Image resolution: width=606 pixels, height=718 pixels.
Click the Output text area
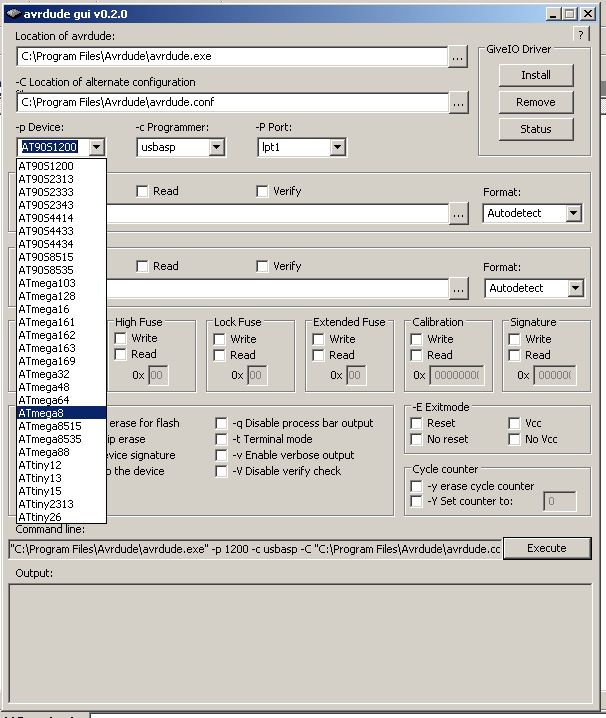(x=300, y=644)
